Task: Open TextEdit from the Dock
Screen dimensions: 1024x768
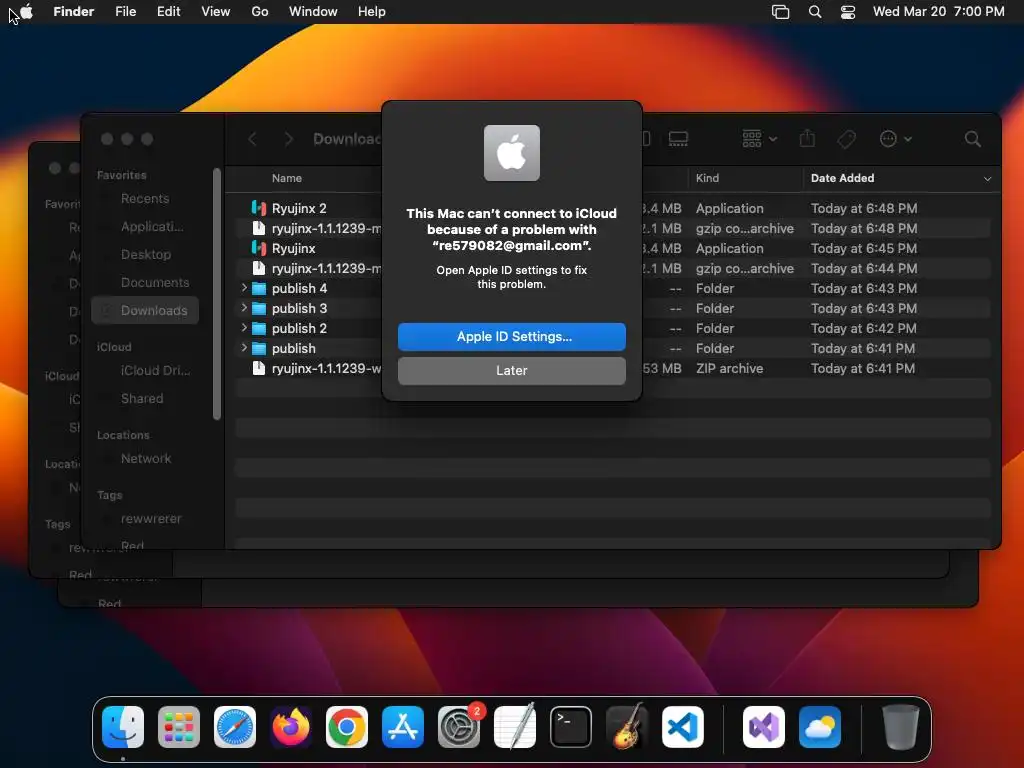Action: click(515, 727)
